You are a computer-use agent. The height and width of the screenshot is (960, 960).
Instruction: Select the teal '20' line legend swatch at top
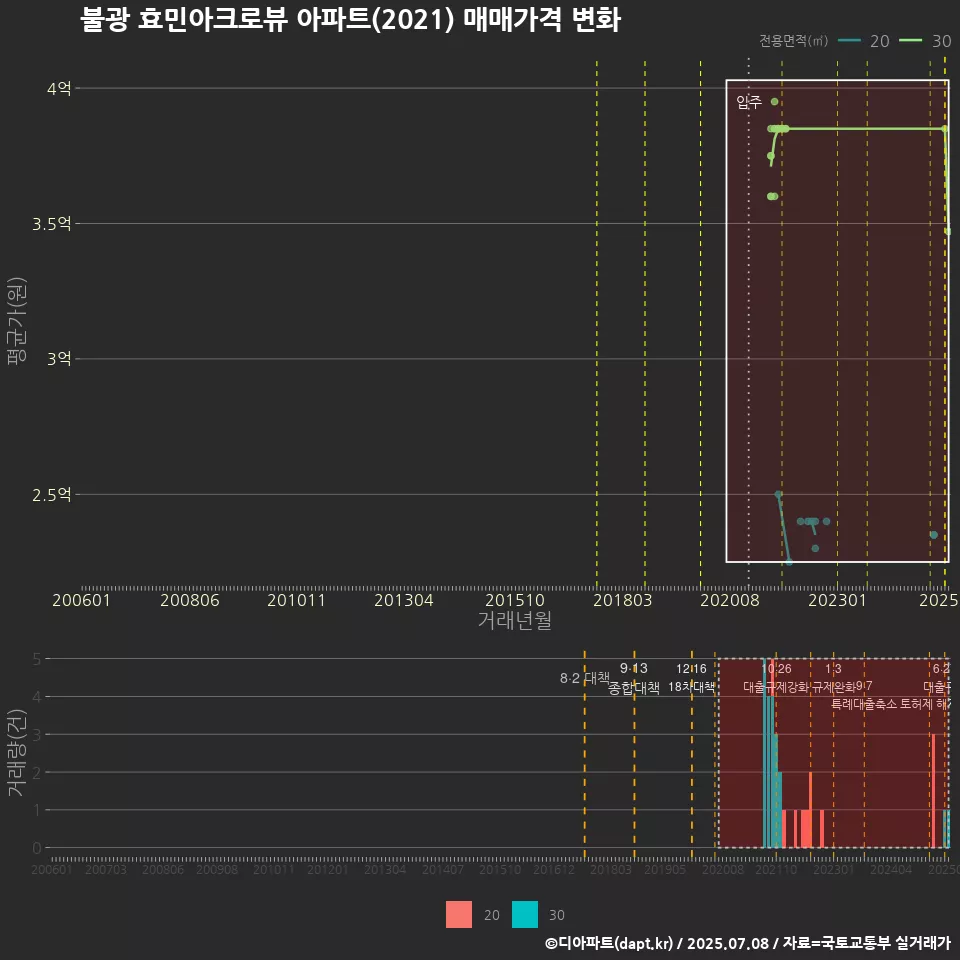point(849,41)
